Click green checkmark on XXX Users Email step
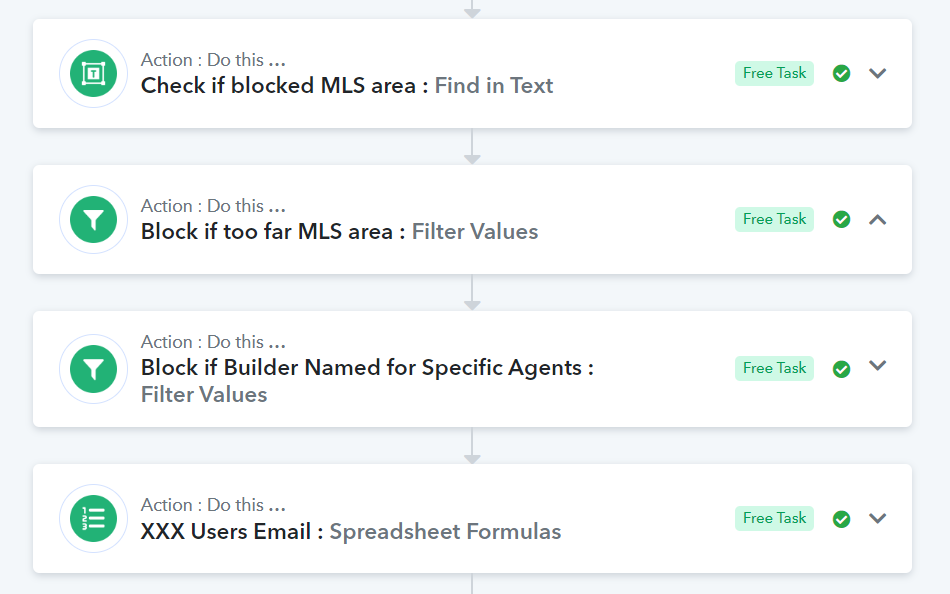 pyautogui.click(x=842, y=519)
